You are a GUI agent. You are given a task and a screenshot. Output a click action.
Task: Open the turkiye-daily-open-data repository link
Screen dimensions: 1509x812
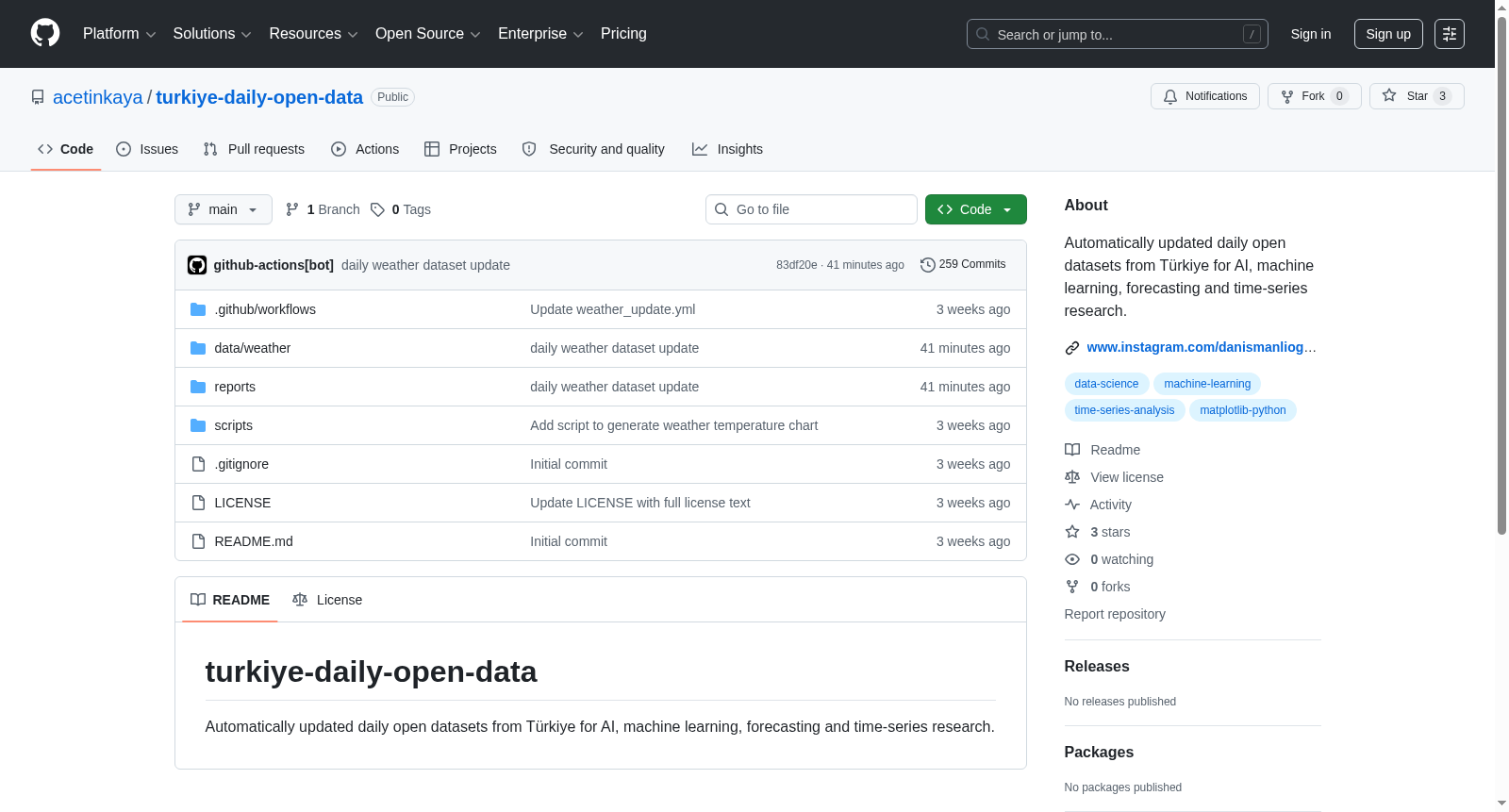(259, 97)
